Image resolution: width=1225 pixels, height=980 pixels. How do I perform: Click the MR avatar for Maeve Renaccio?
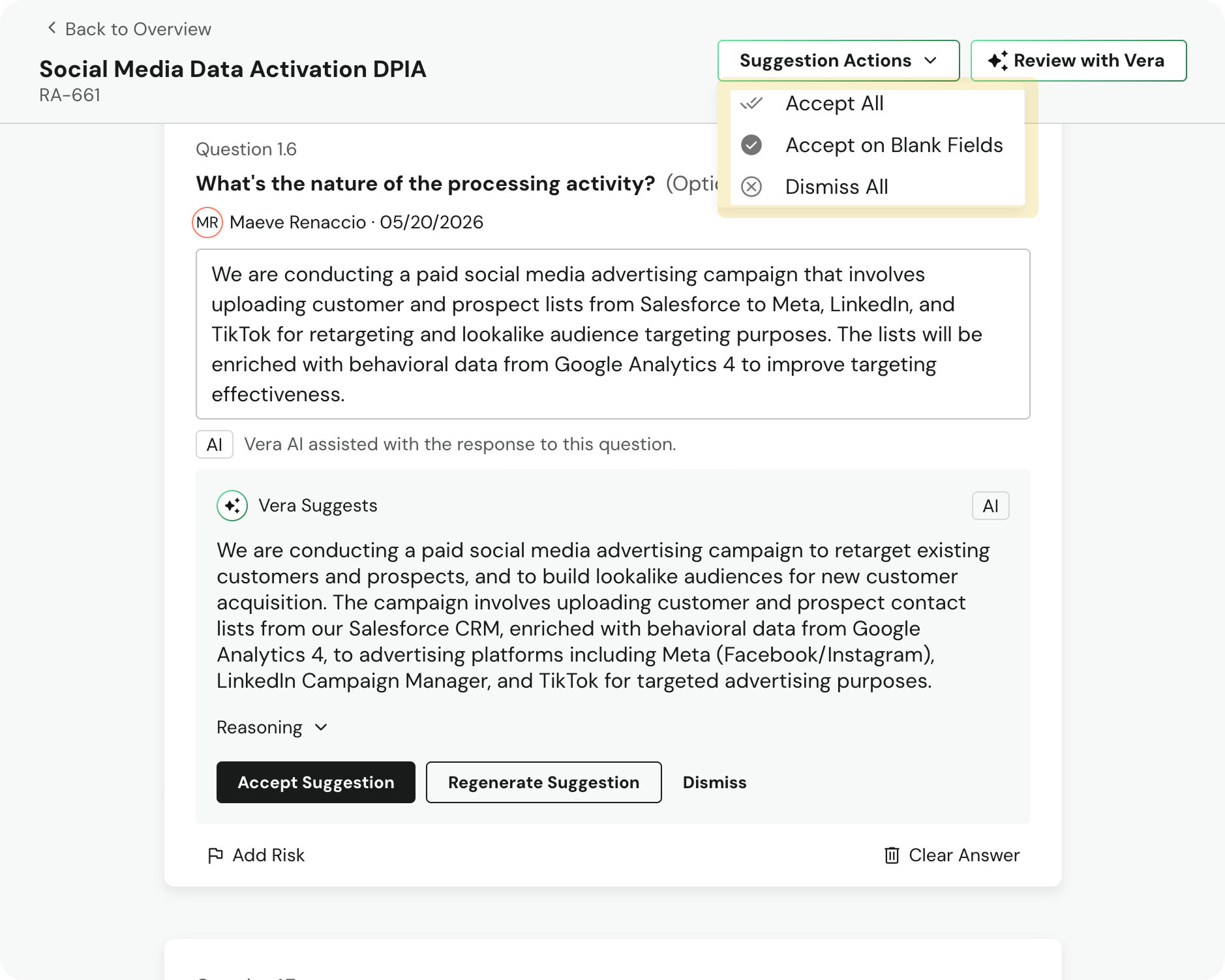(x=207, y=222)
